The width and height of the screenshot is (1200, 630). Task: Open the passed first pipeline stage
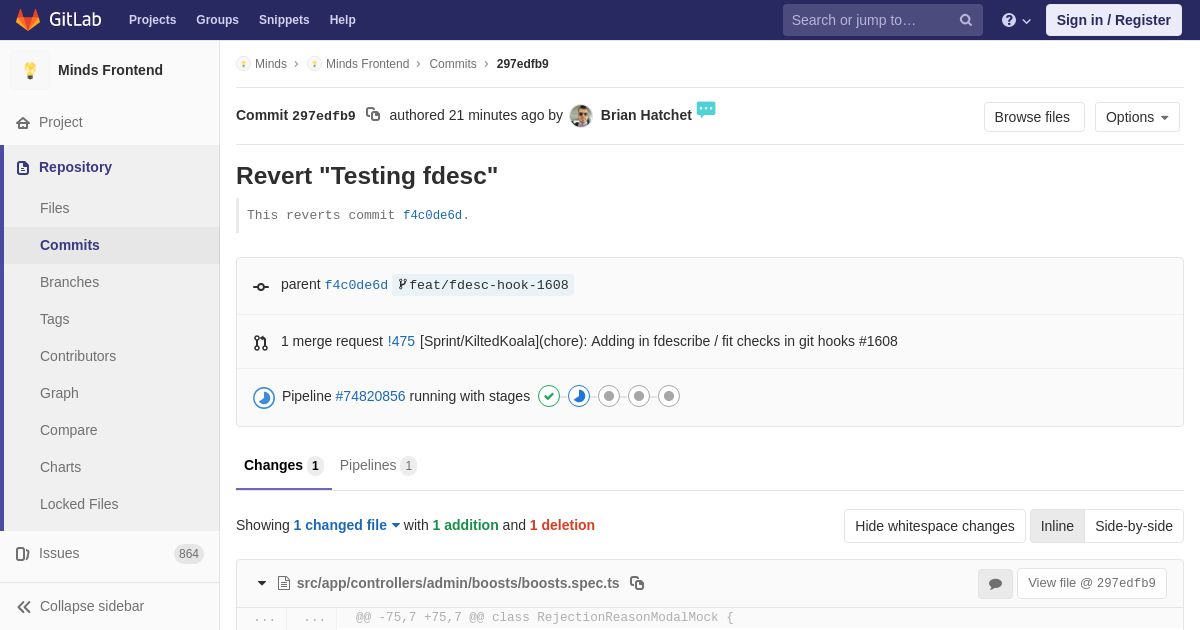pos(549,396)
